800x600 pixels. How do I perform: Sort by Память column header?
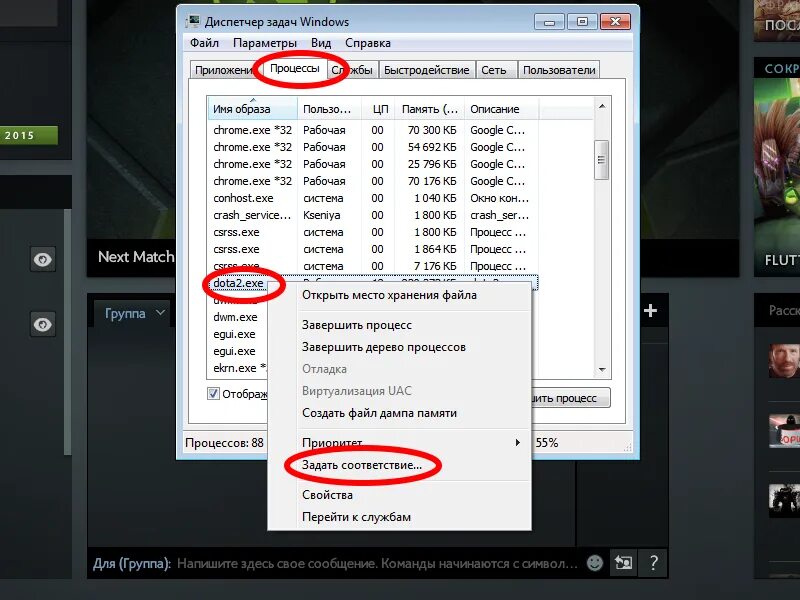click(430, 109)
